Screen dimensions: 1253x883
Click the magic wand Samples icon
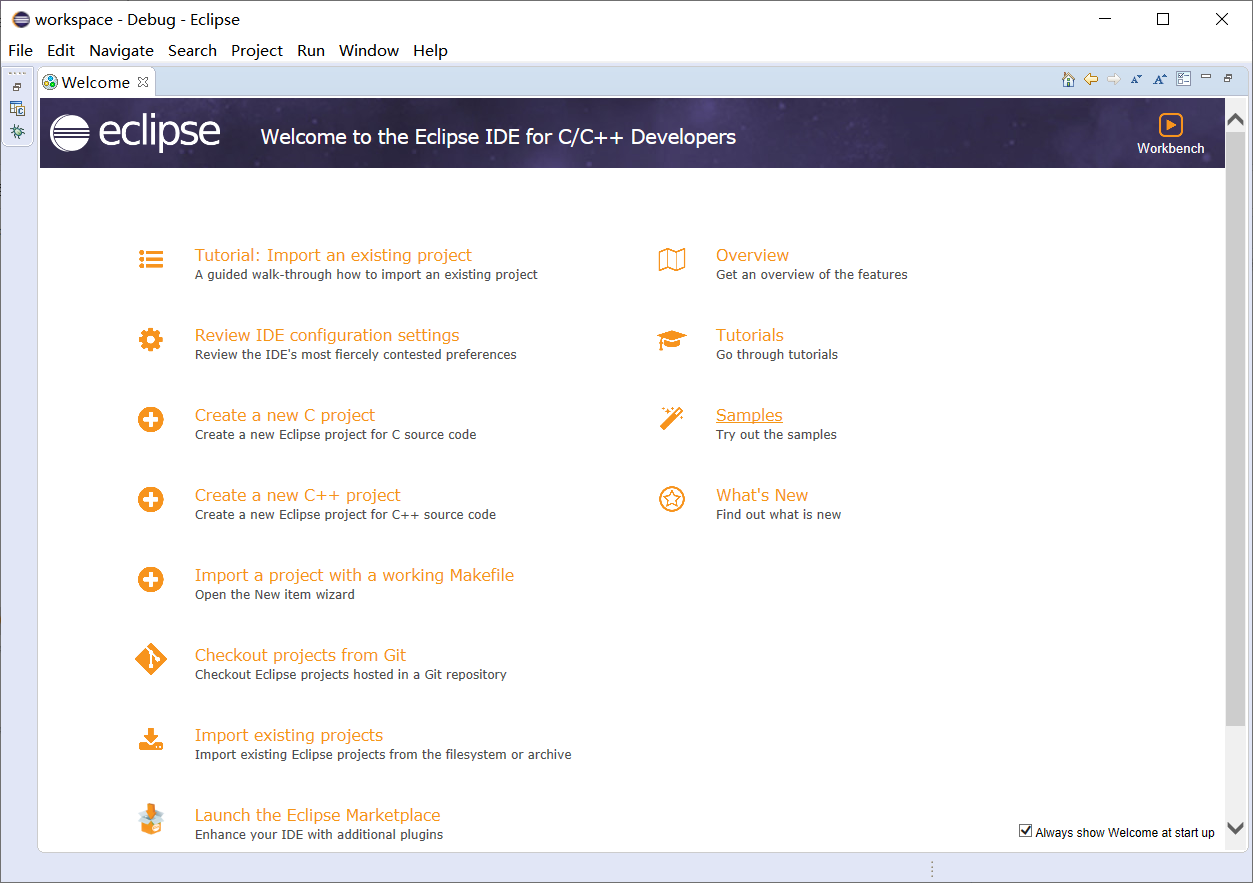[672, 419]
